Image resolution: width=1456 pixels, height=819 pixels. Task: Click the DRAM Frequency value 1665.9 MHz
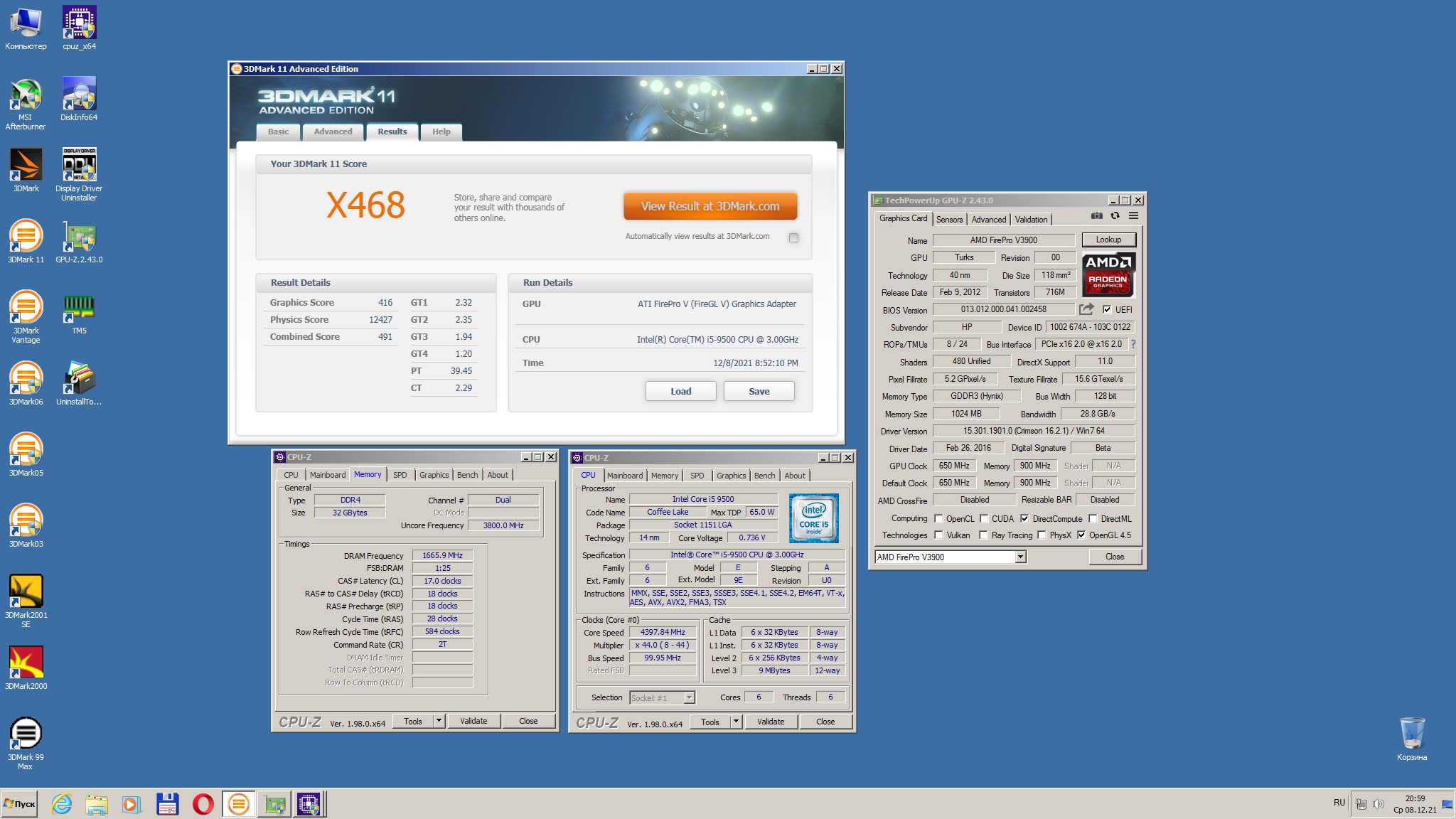(x=442, y=556)
